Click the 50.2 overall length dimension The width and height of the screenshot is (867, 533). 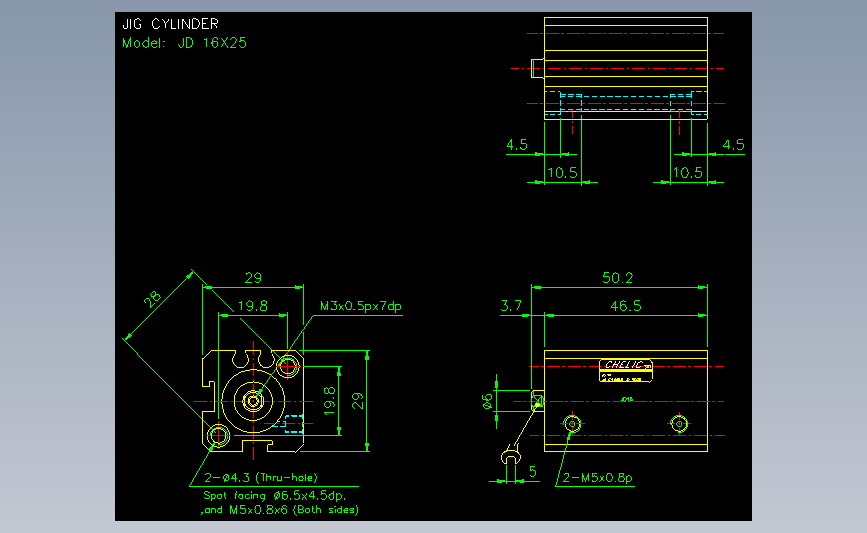click(618, 278)
